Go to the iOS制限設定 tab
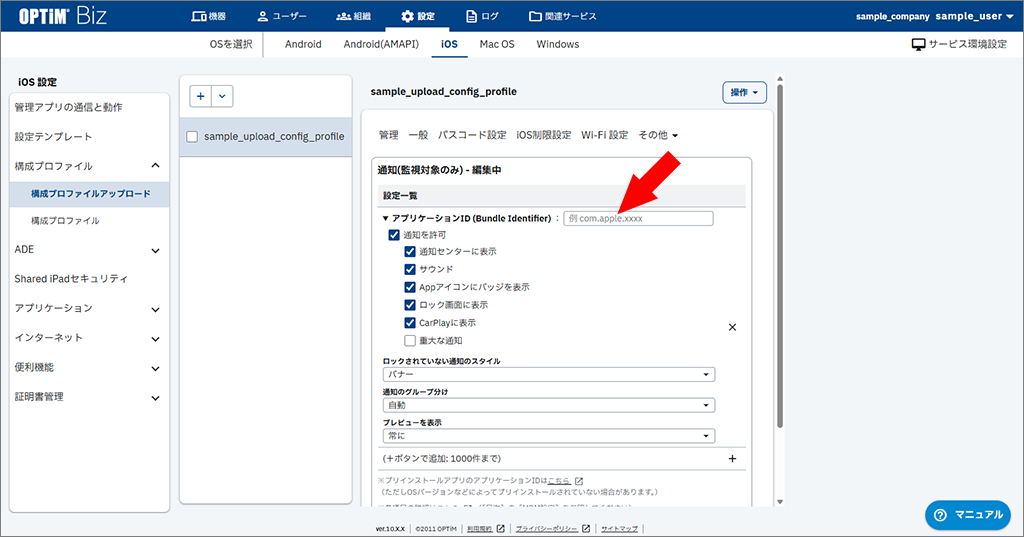 (x=544, y=135)
